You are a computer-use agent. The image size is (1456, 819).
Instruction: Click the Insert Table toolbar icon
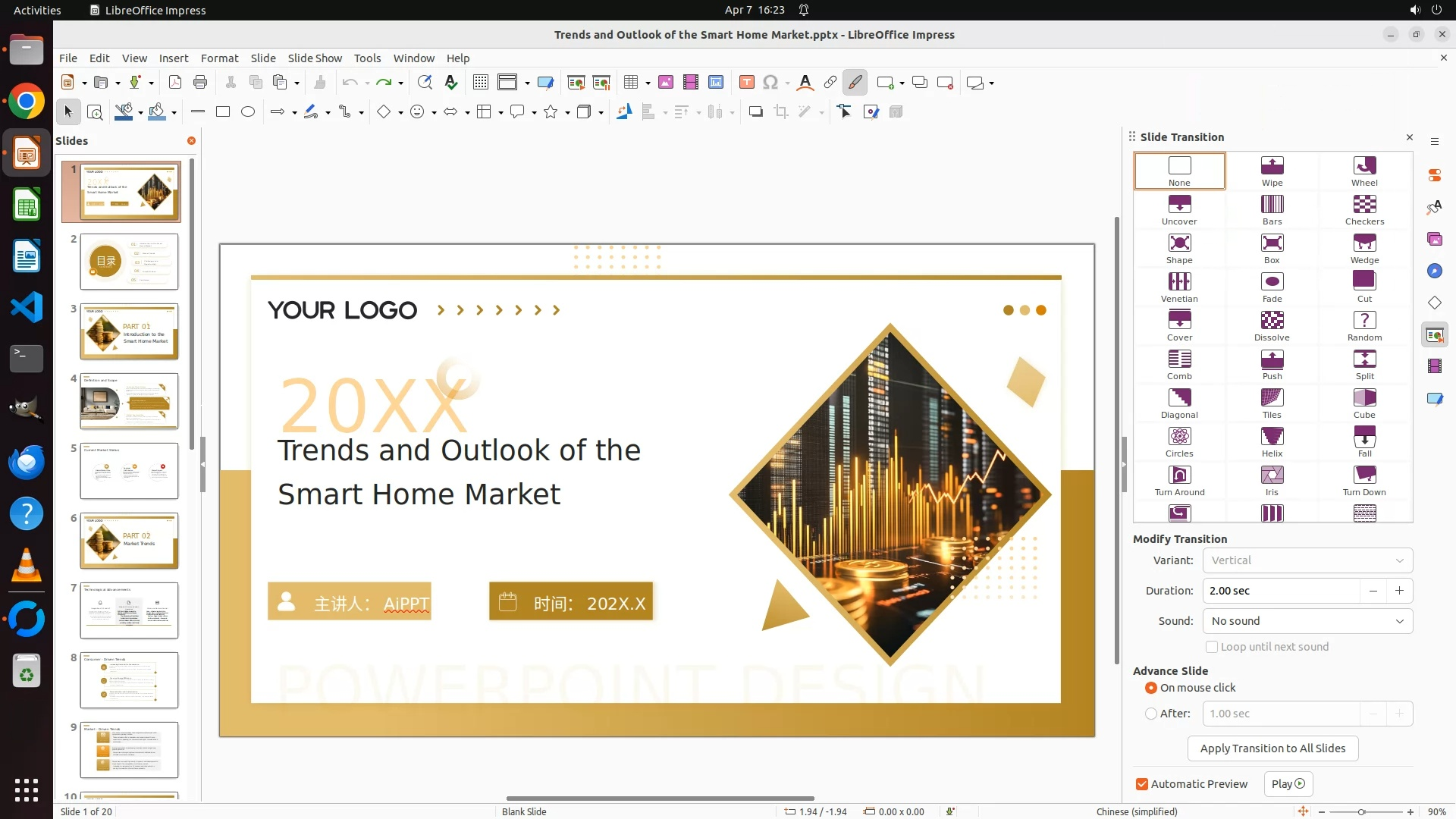coord(630,83)
